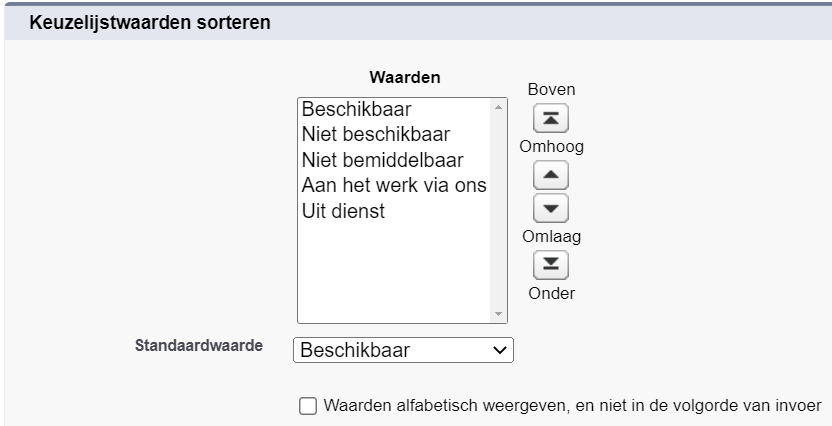Click the 'Keuzelijstwaarden sorteren' section header

[150, 23]
